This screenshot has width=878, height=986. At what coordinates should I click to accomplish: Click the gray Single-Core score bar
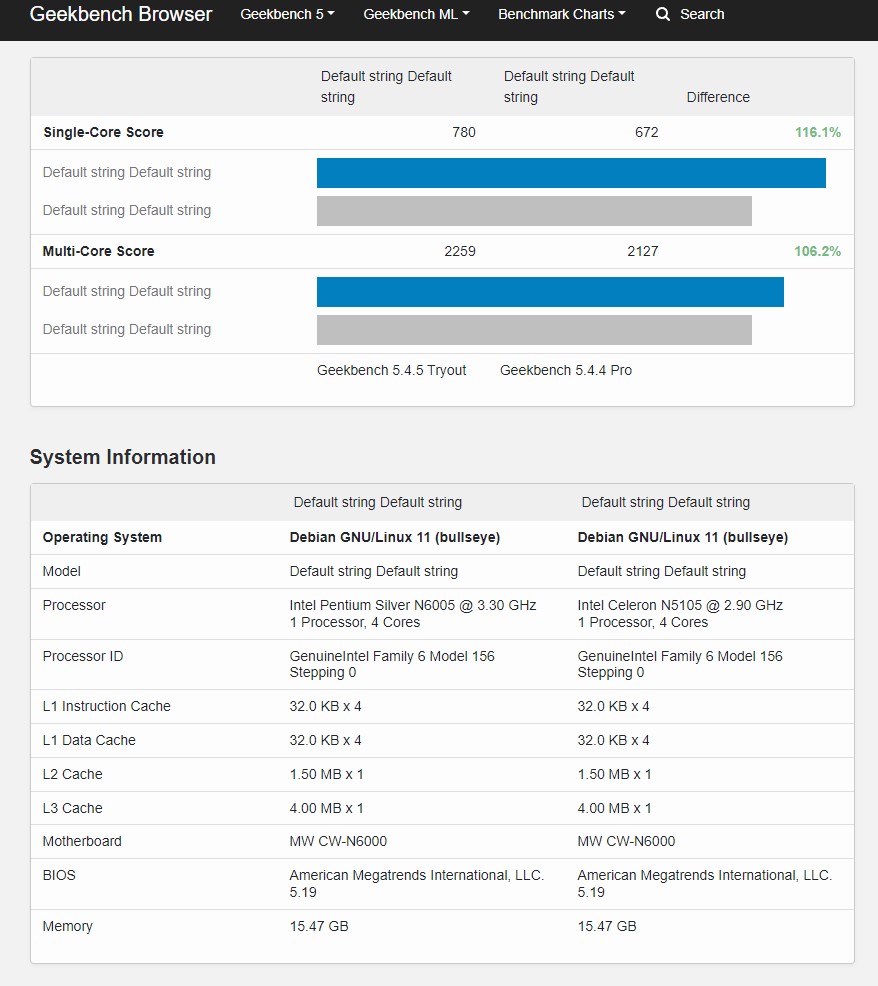point(534,211)
